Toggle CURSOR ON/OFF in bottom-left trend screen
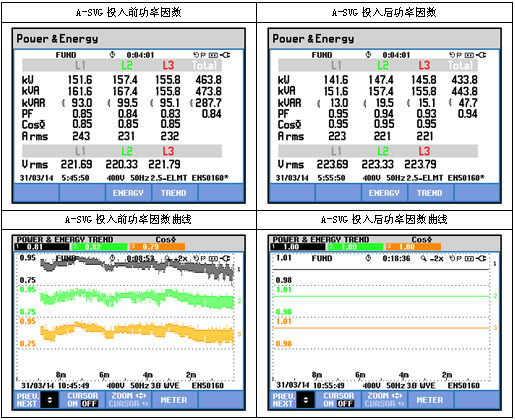Image resolution: width=515 pixels, height=420 pixels. click(83, 400)
